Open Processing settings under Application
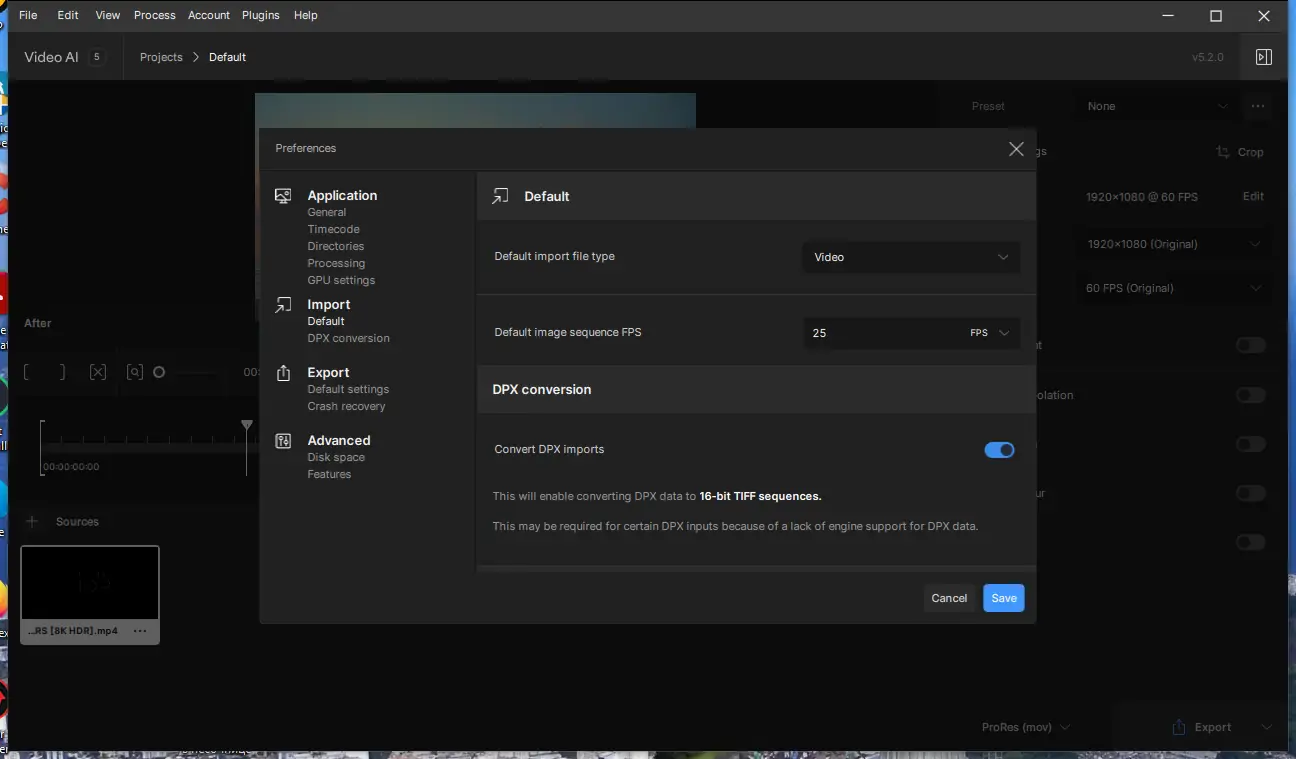This screenshot has width=1296, height=759. 336,264
